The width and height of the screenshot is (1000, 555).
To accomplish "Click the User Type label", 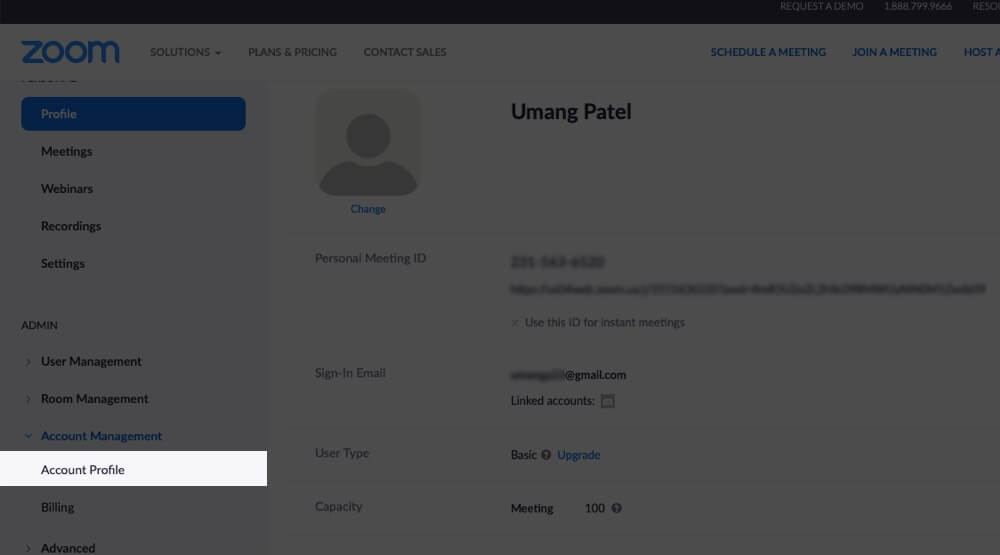I will (x=342, y=453).
